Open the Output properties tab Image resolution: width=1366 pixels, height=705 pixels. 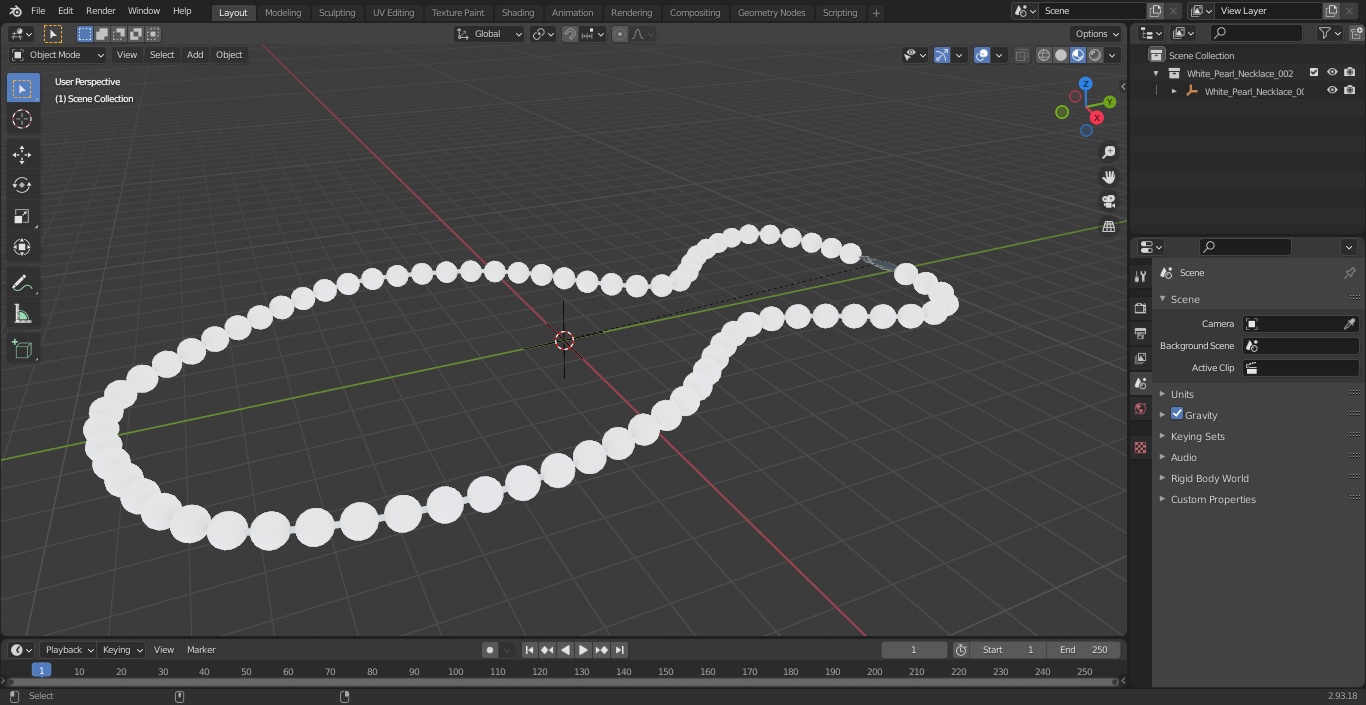click(x=1140, y=333)
